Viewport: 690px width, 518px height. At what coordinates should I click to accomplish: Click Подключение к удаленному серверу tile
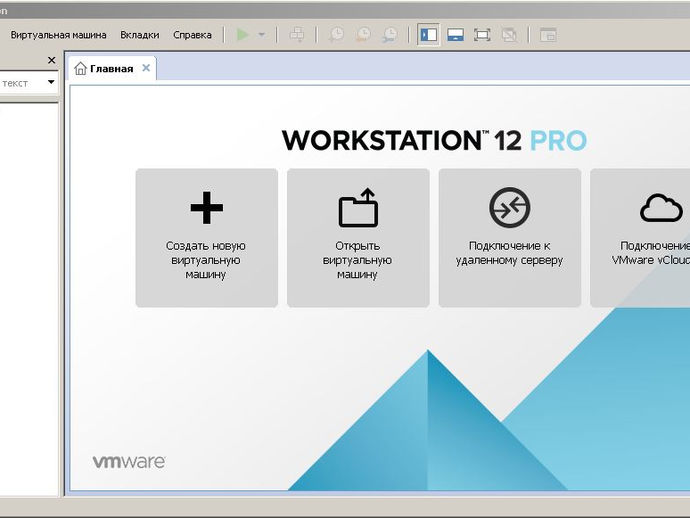[510, 238]
